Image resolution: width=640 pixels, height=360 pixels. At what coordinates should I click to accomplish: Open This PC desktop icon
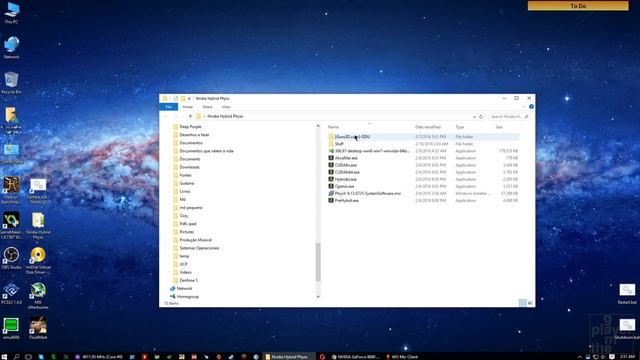pyautogui.click(x=11, y=12)
